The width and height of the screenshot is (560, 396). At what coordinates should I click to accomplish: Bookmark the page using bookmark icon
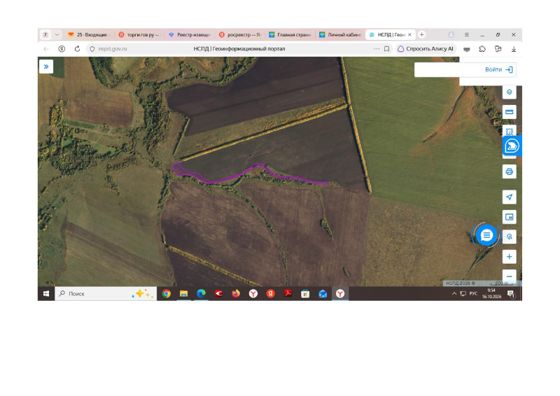[386, 49]
